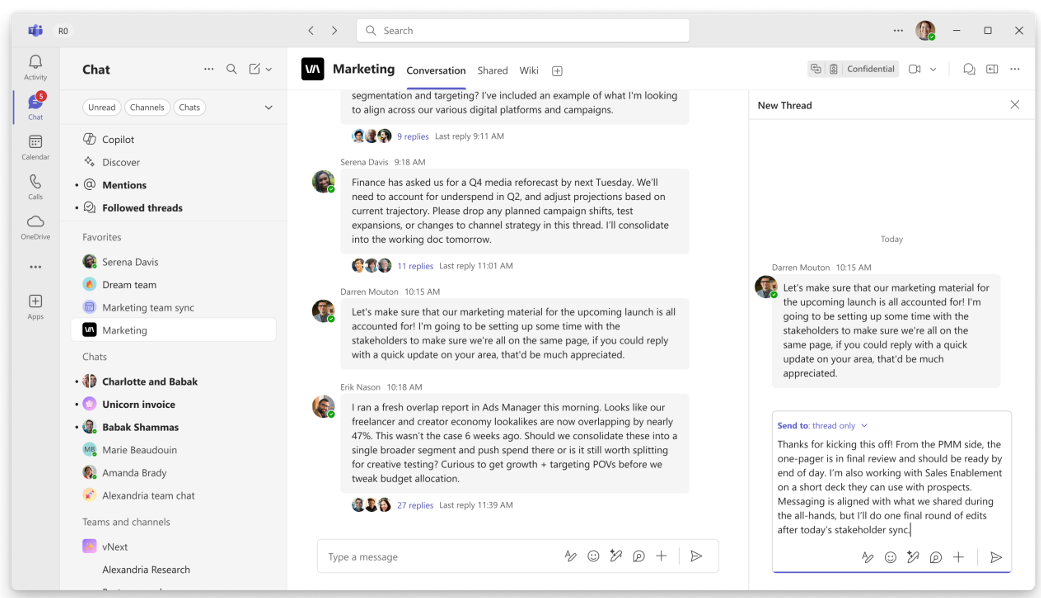The height and width of the screenshot is (598, 1041).
Task: Open the Amanda Brady chat
Action: 174,473
